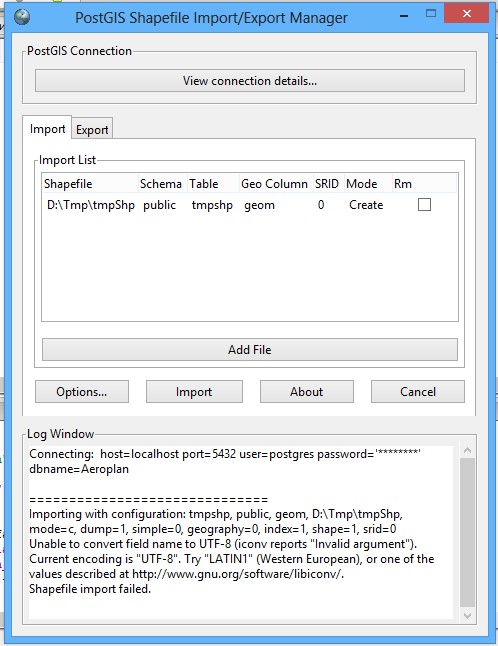The width and height of the screenshot is (498, 646).
Task: Open Mode dropdown showing Create
Action: pyautogui.click(x=366, y=205)
